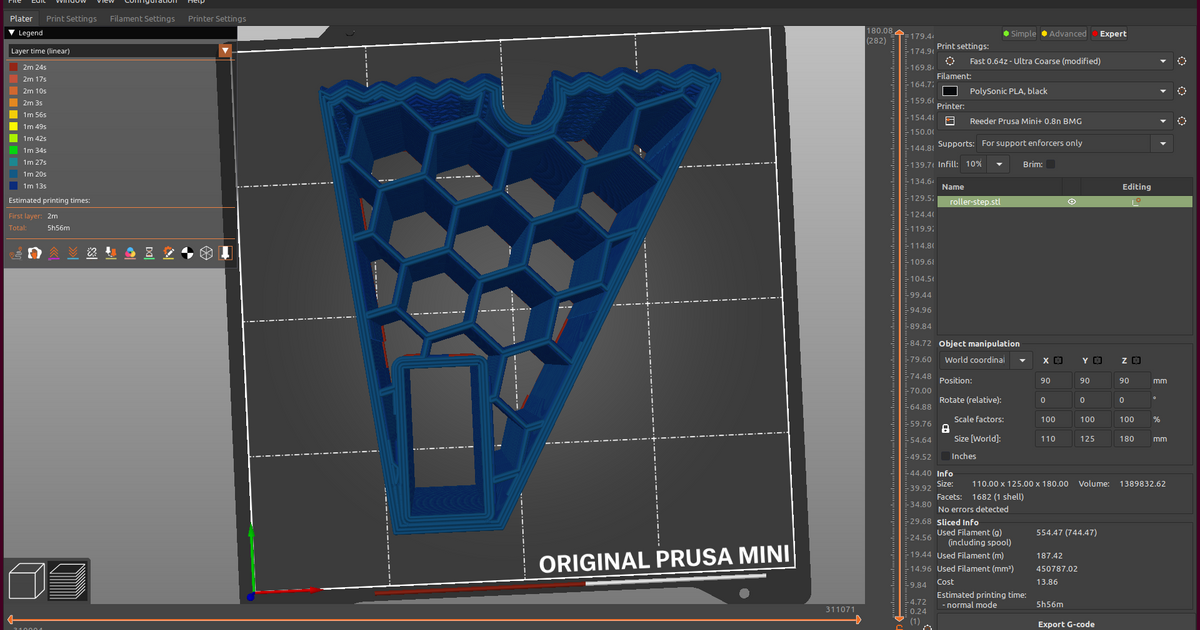Check the Inches checkbox

pos(946,456)
